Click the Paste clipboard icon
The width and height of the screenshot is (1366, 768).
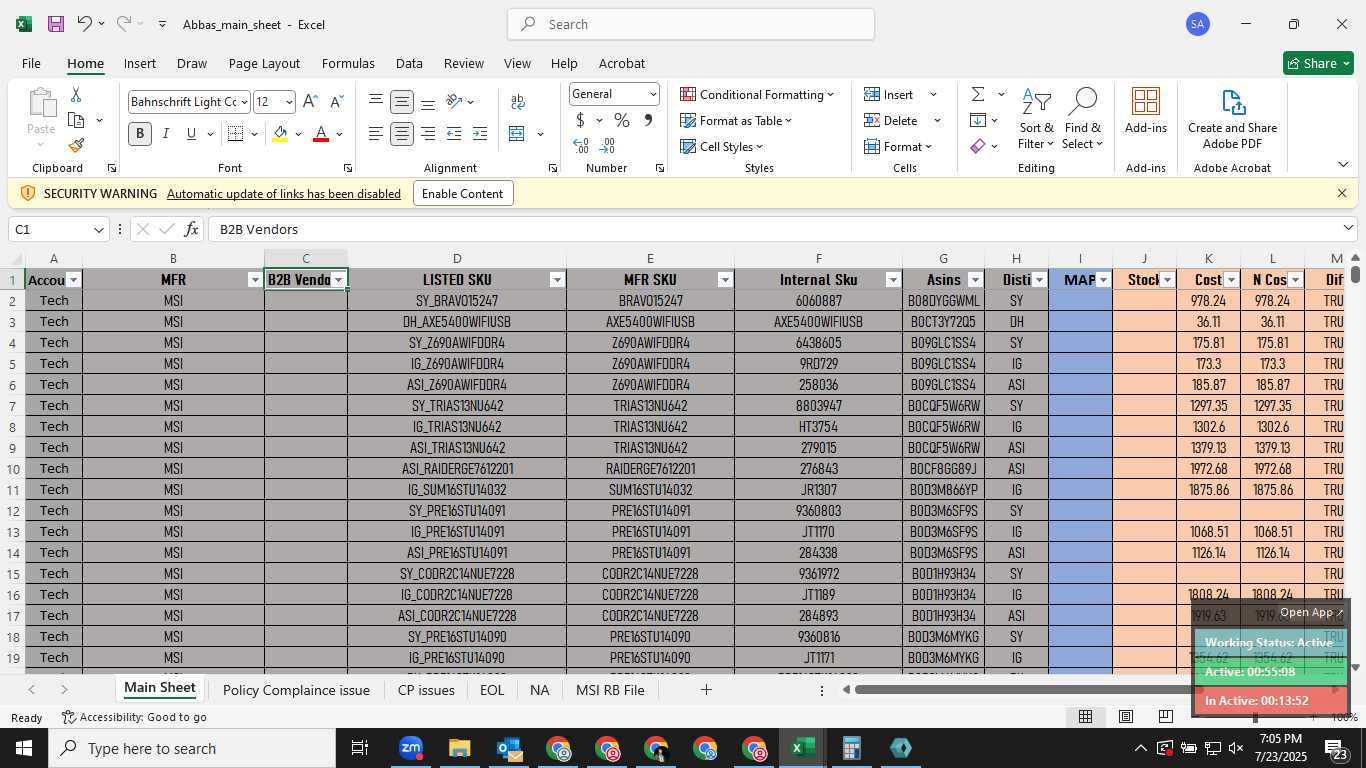41,103
